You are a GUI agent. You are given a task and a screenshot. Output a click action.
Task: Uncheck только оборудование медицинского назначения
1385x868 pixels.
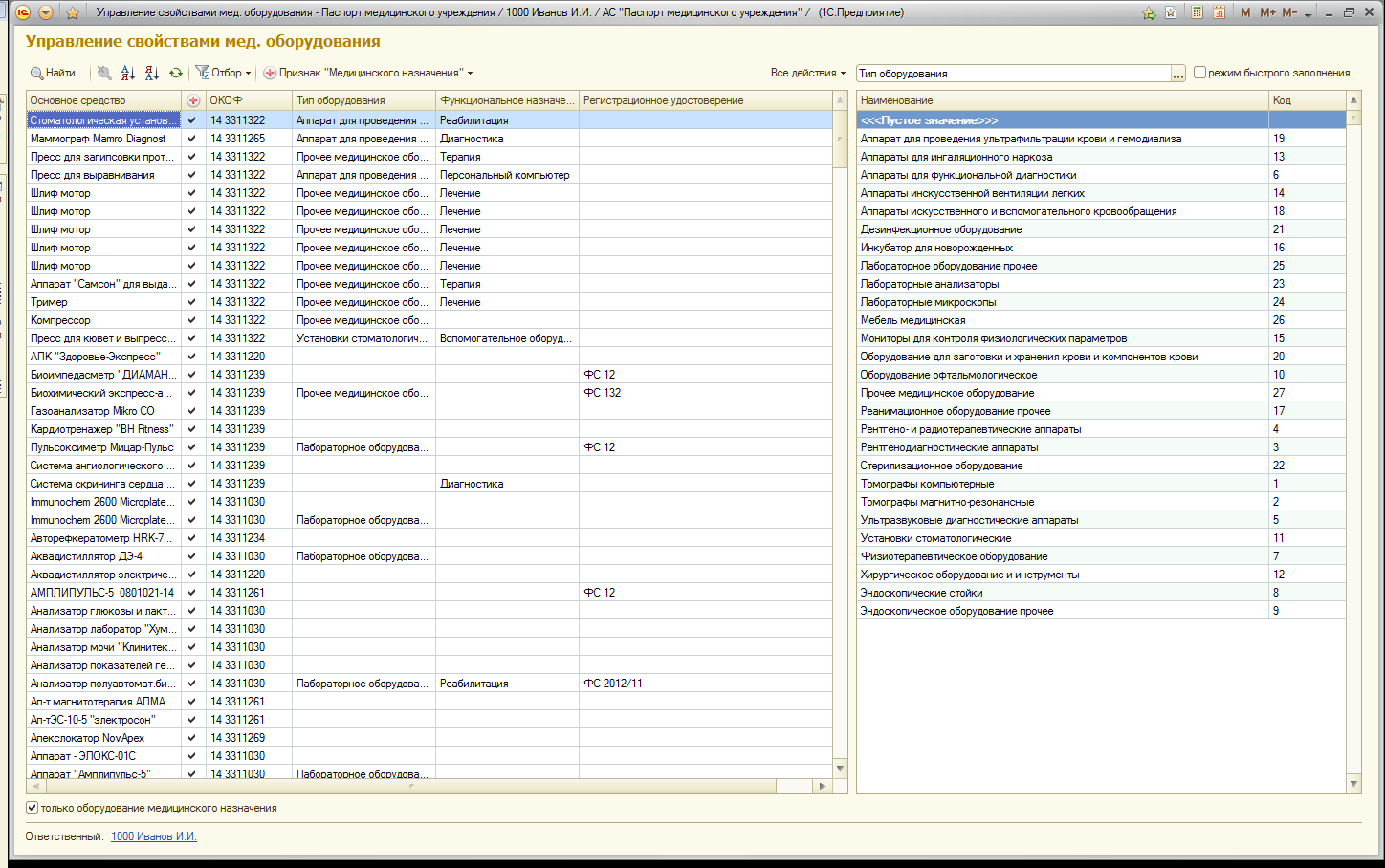click(x=33, y=808)
